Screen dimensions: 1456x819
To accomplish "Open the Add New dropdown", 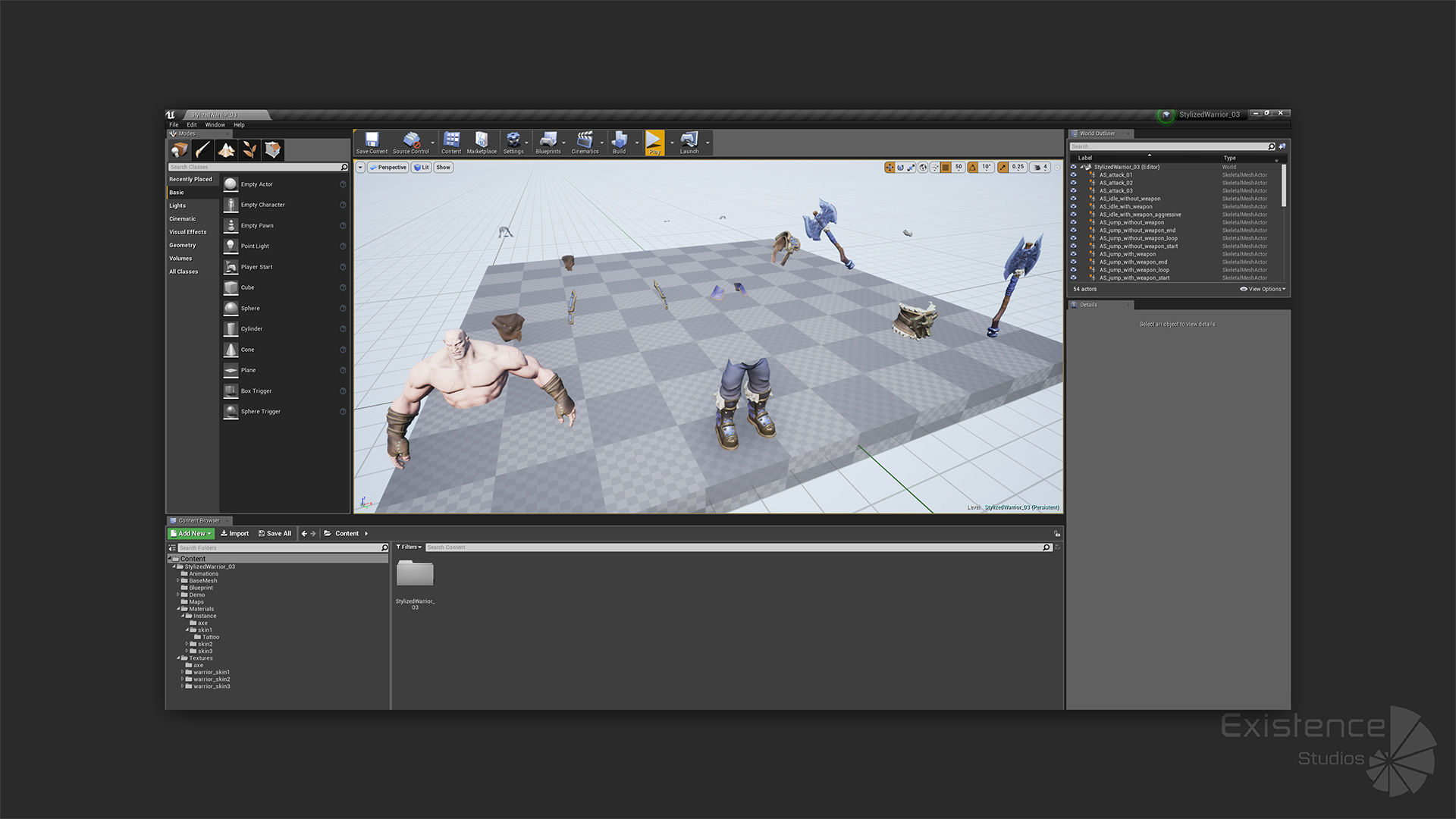I will click(191, 534).
